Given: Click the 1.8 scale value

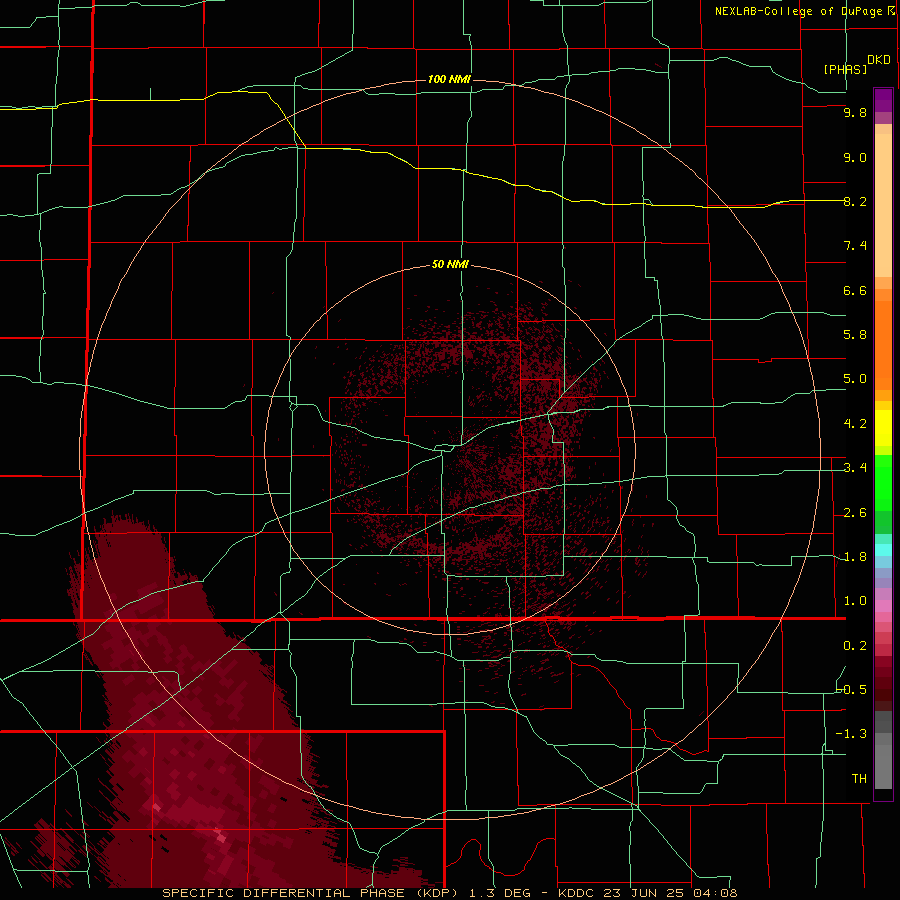Looking at the screenshot, I should point(855,557).
